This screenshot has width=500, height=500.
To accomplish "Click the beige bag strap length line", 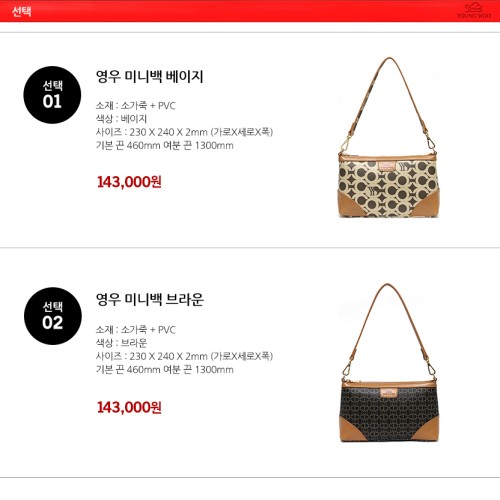I will [165, 146].
